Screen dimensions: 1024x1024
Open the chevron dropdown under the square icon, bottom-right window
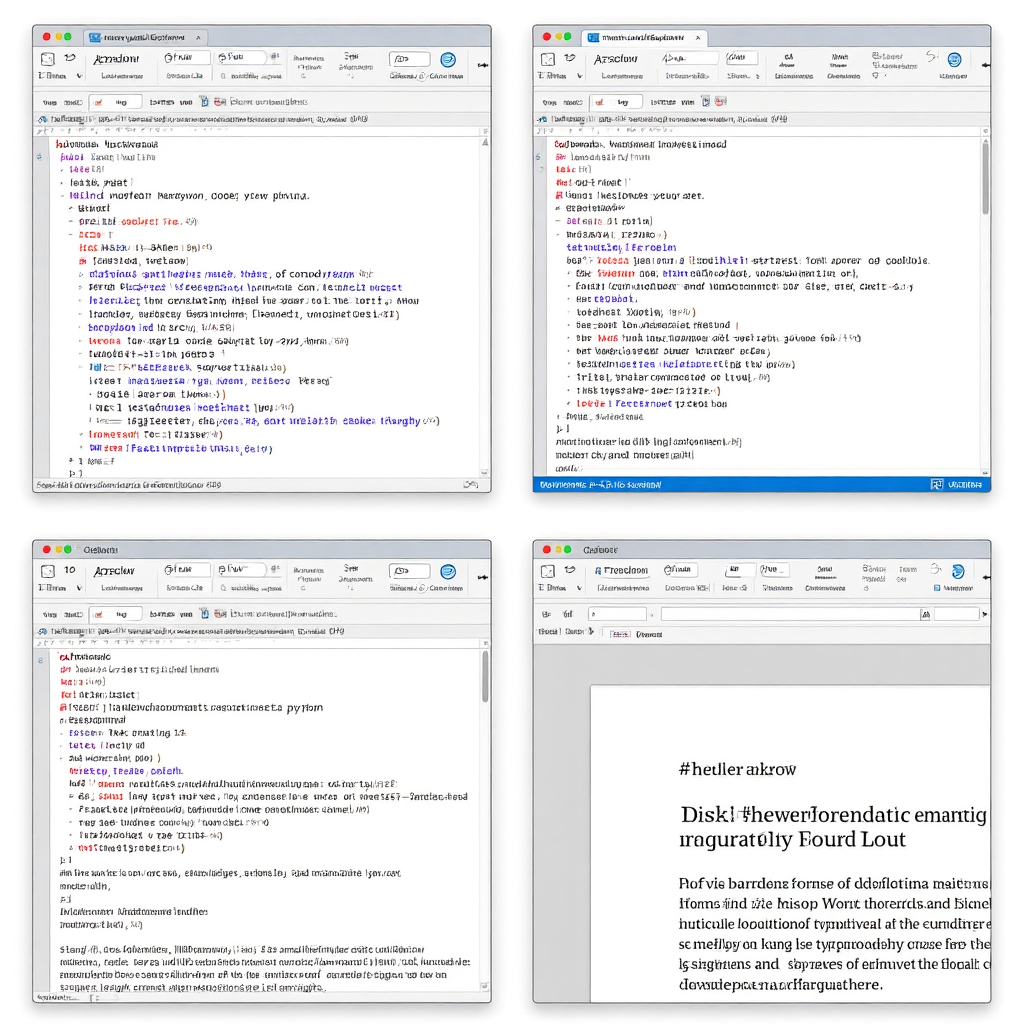pyautogui.click(x=579, y=588)
